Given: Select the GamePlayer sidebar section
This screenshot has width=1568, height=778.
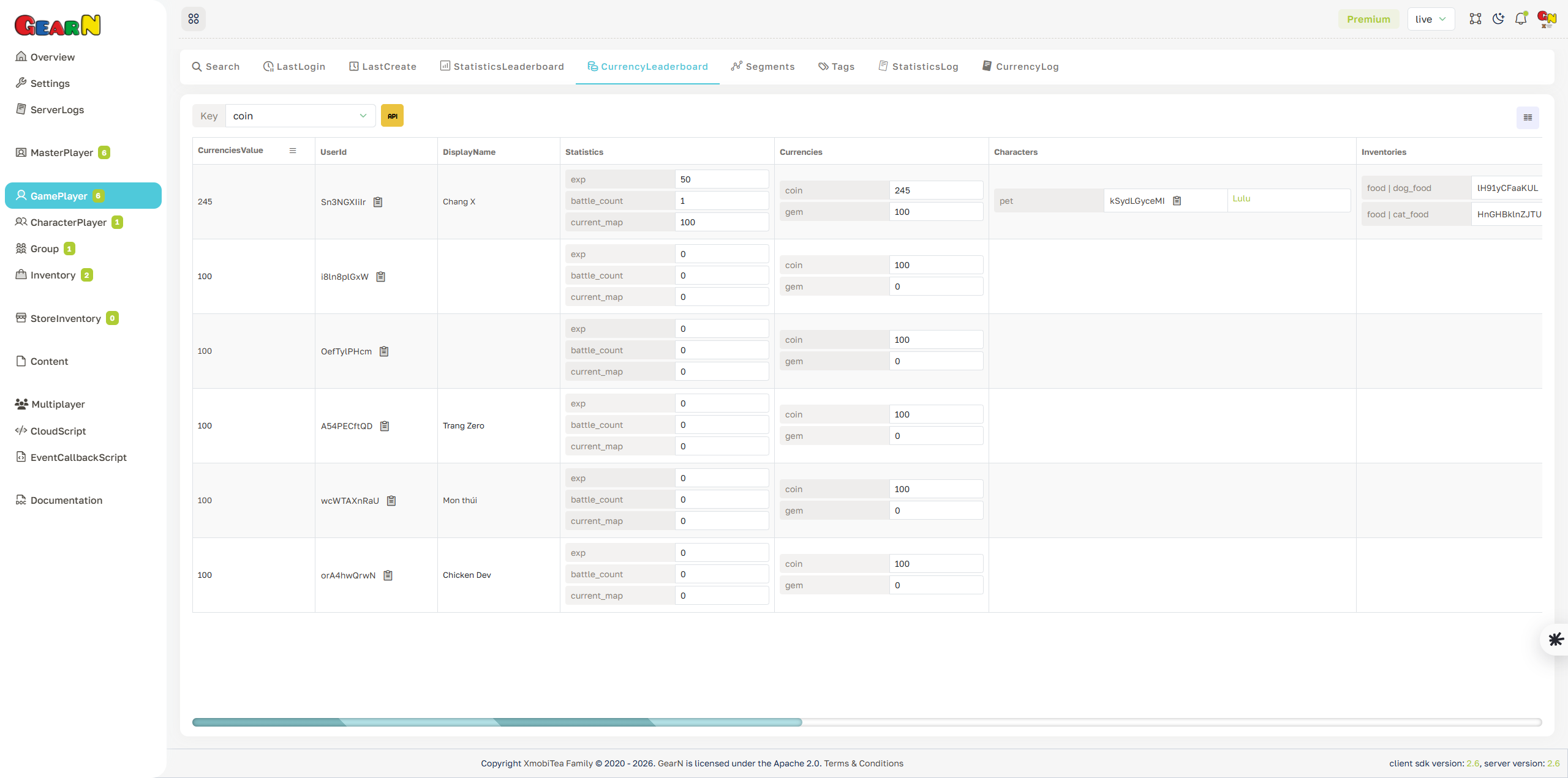Looking at the screenshot, I should 59,195.
